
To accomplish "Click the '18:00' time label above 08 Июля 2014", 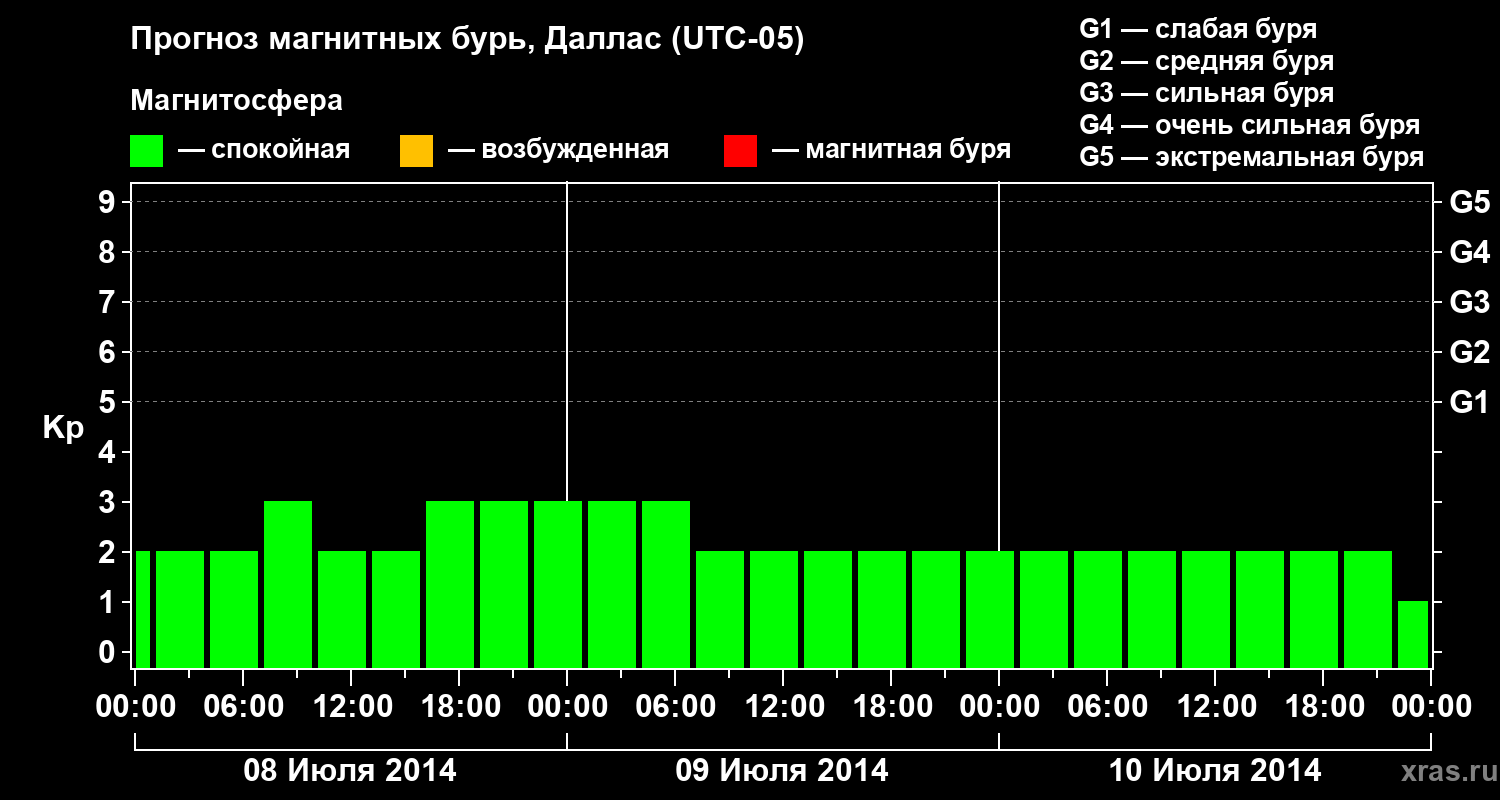I will (x=459, y=707).
